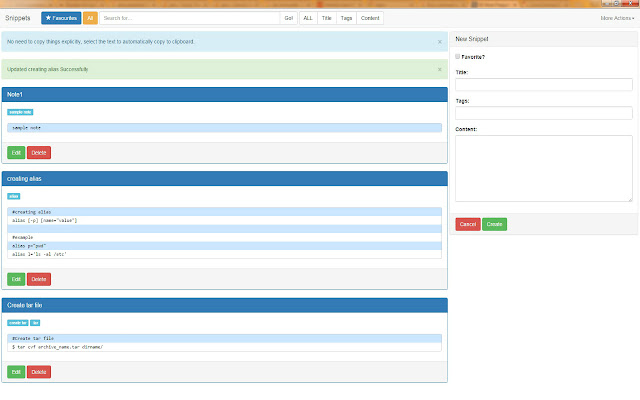
Task: Click the 'tar' tag label
Action: 35,323
